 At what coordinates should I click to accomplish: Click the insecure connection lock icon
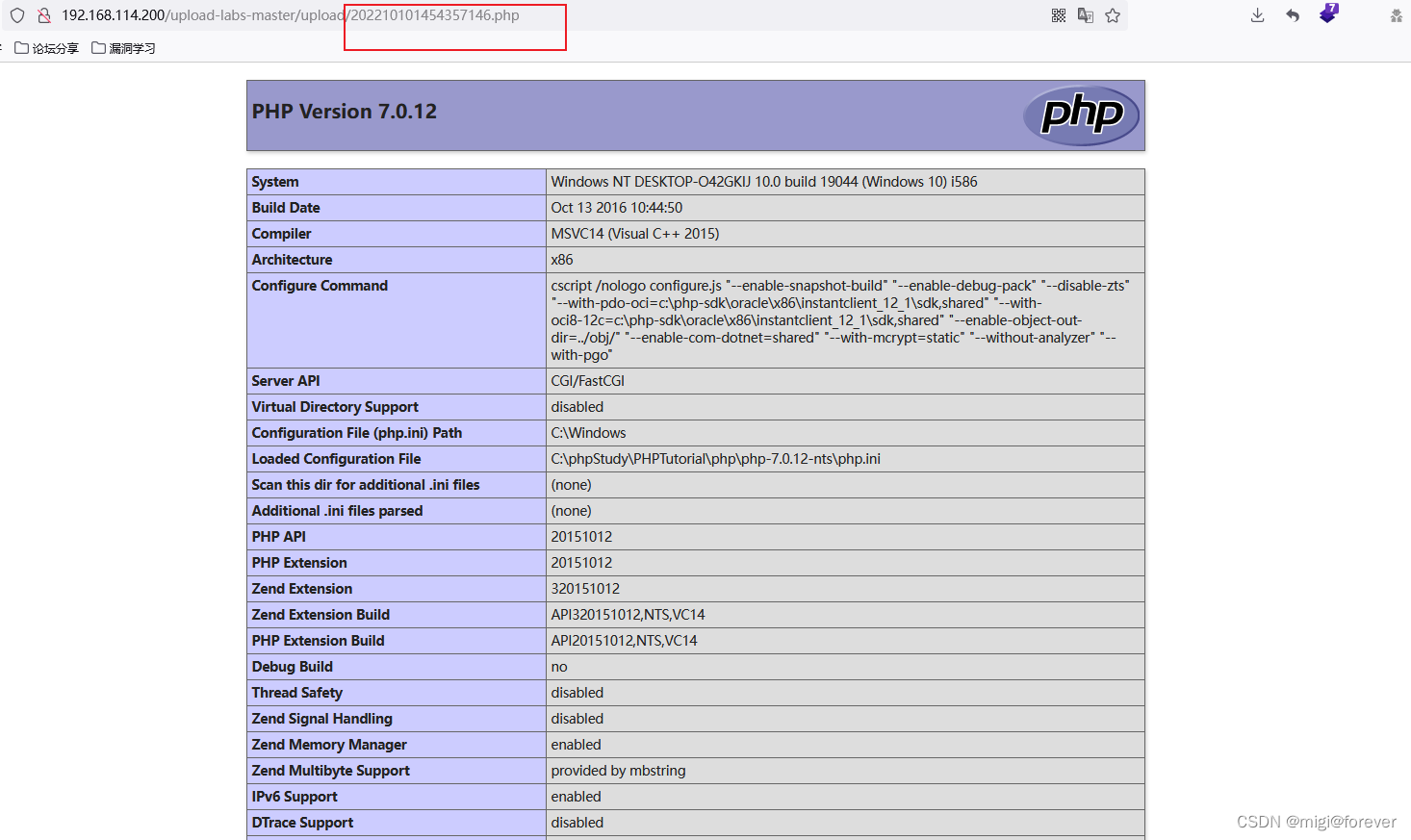(43, 15)
